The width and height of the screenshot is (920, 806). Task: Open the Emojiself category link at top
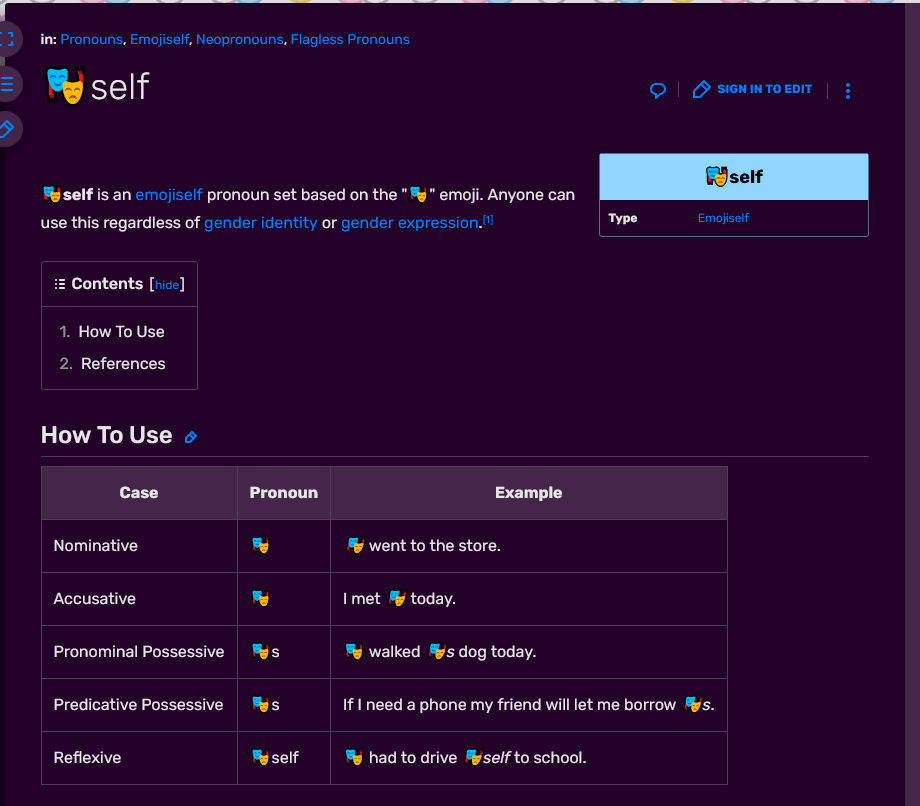pyautogui.click(x=160, y=39)
